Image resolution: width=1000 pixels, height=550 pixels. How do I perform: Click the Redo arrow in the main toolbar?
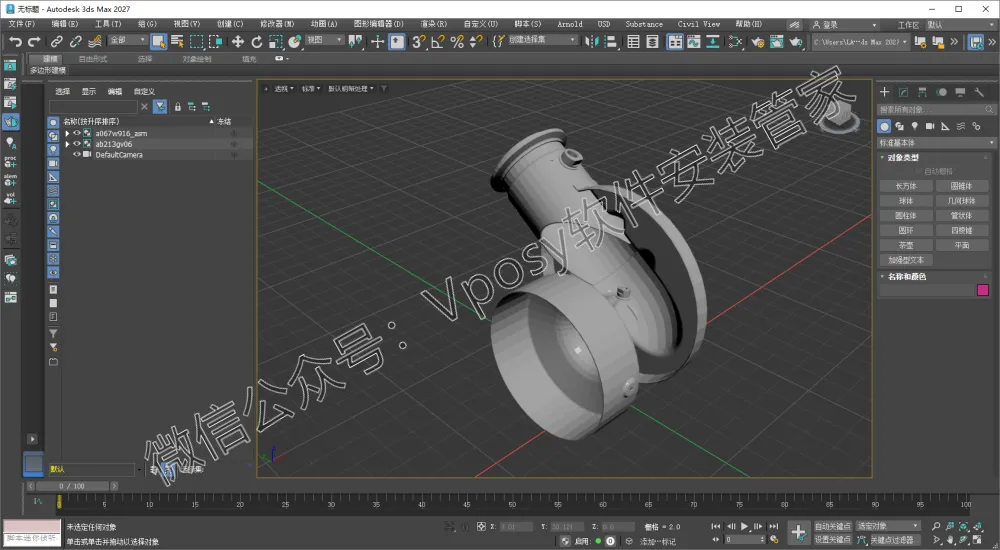pyautogui.click(x=34, y=42)
